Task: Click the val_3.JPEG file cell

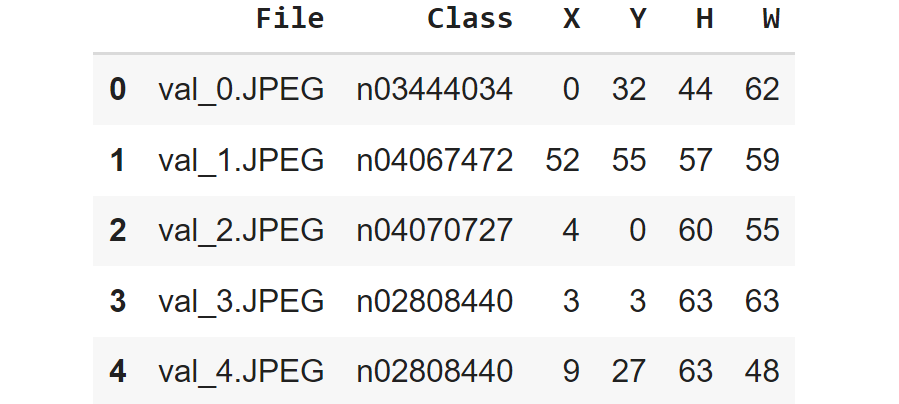Action: pyautogui.click(x=241, y=301)
